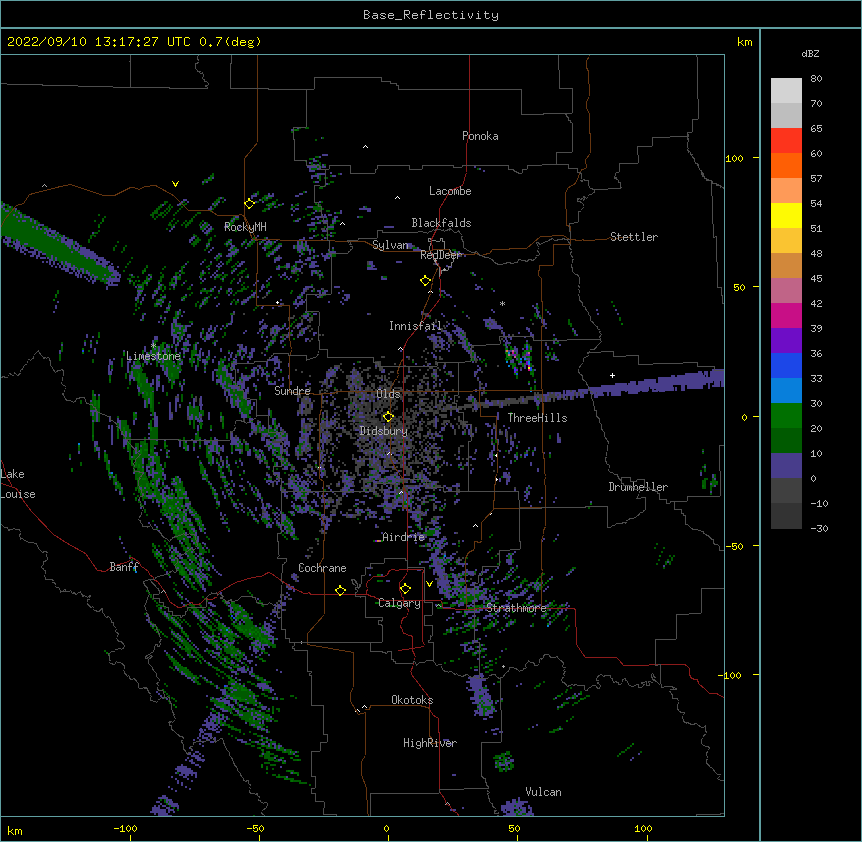Click the 65 value in the dBZ legend
The image size is (862, 842).
click(816, 129)
